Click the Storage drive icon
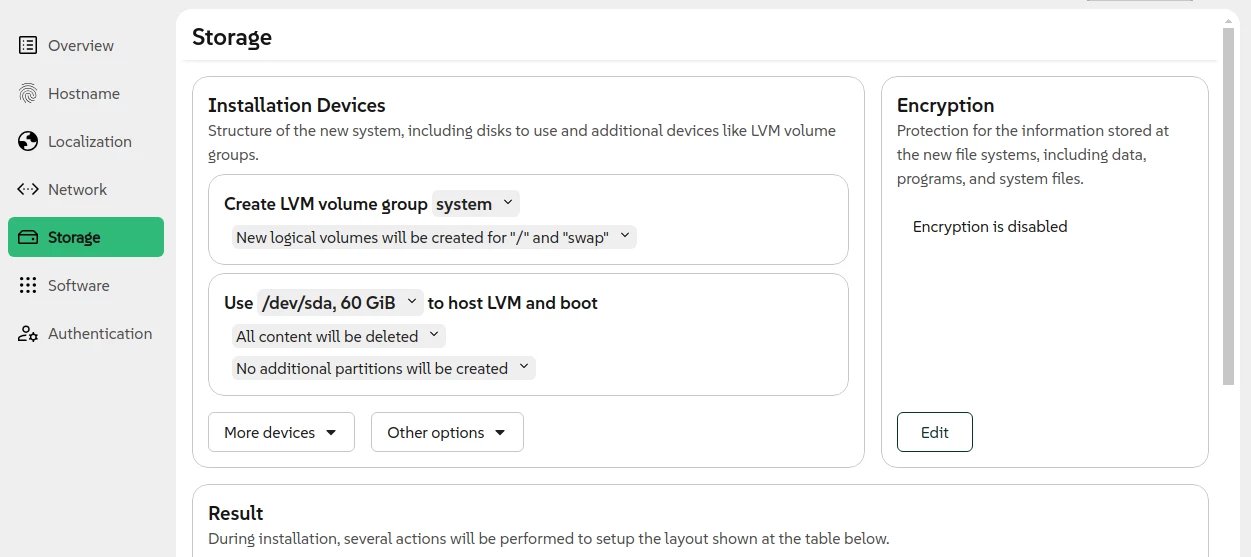 28,237
